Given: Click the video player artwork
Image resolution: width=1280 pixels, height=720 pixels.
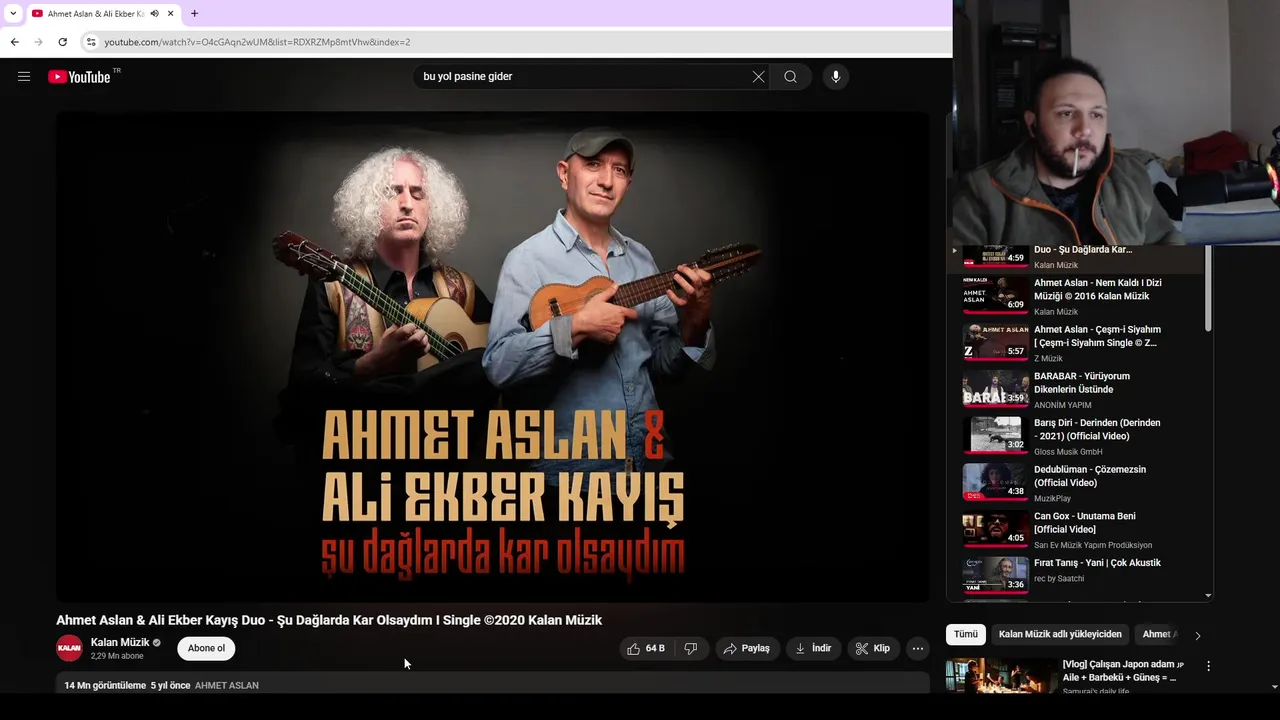Looking at the screenshot, I should (492, 356).
